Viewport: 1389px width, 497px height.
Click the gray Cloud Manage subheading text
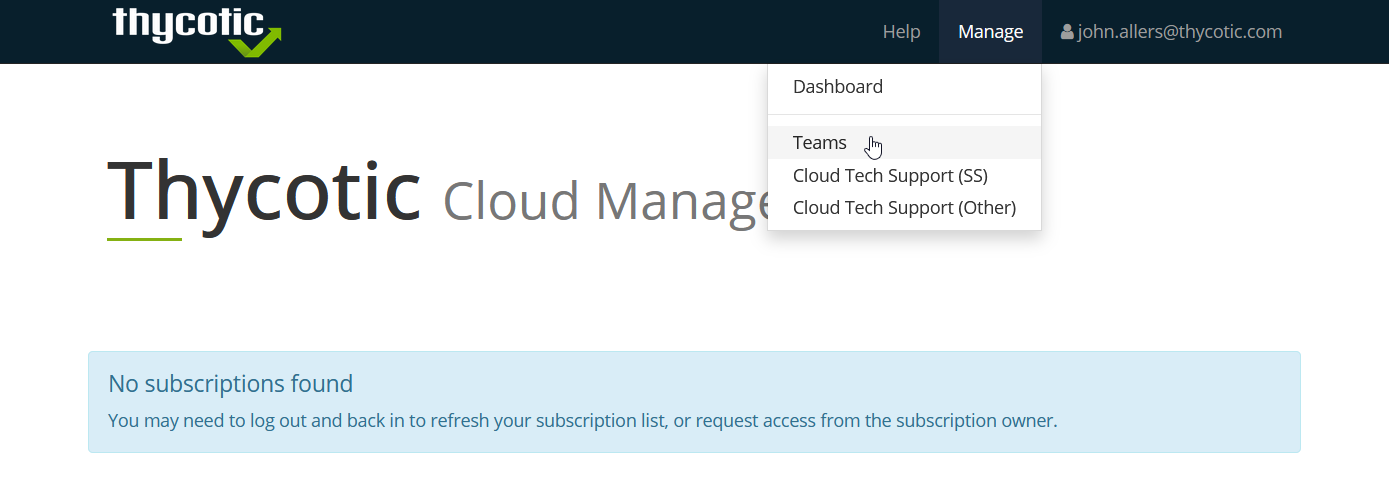(604, 201)
